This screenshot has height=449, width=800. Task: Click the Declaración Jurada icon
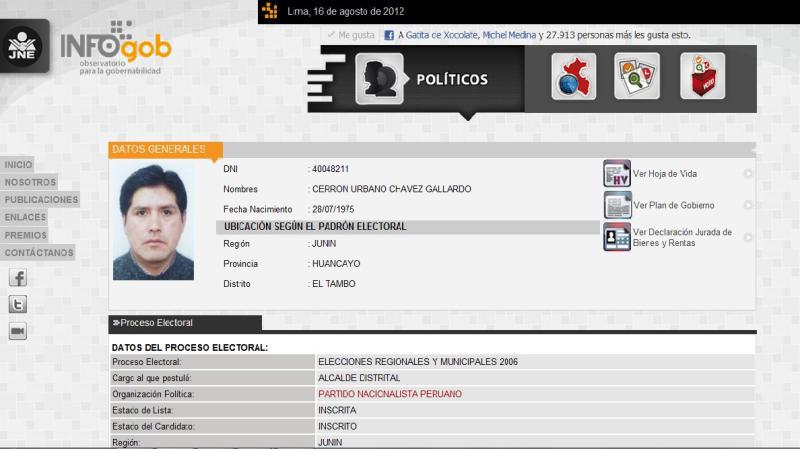(x=617, y=237)
